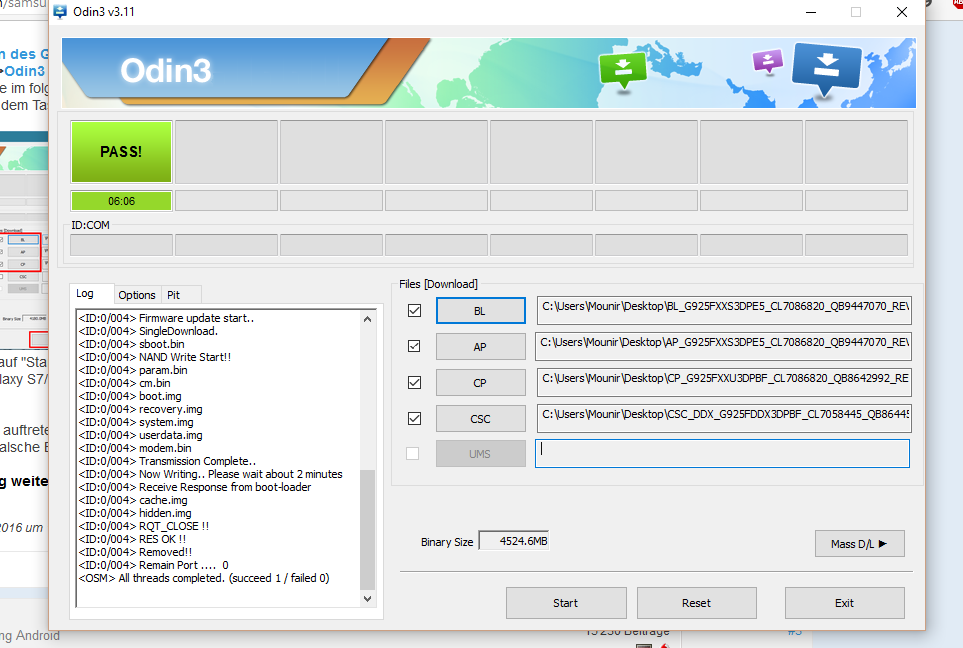This screenshot has width=963, height=648.
Task: Minimize the Odin3 window
Action: click(811, 12)
